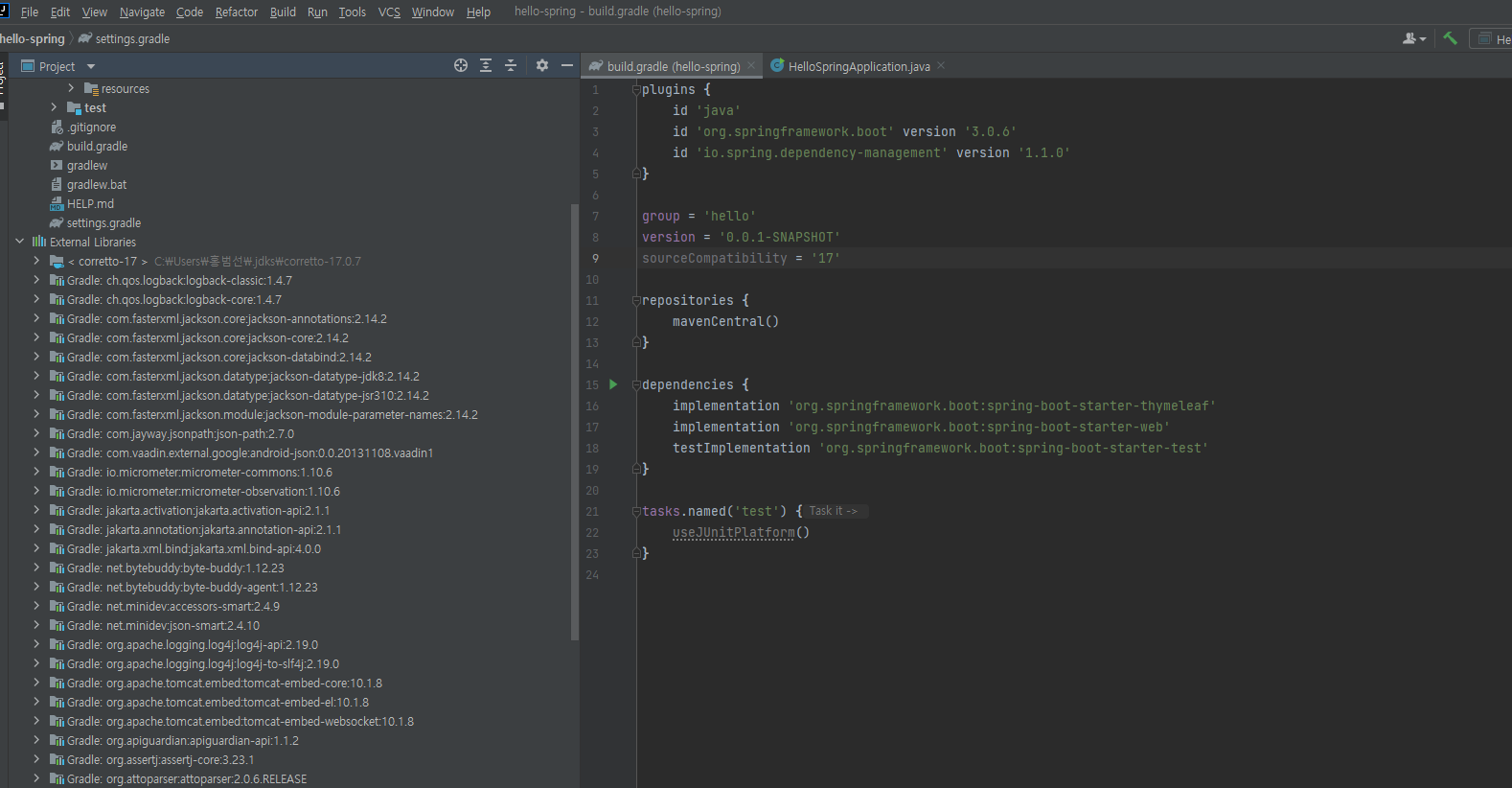The width and height of the screenshot is (1512, 788).
Task: Open the Build menu
Action: 283,12
